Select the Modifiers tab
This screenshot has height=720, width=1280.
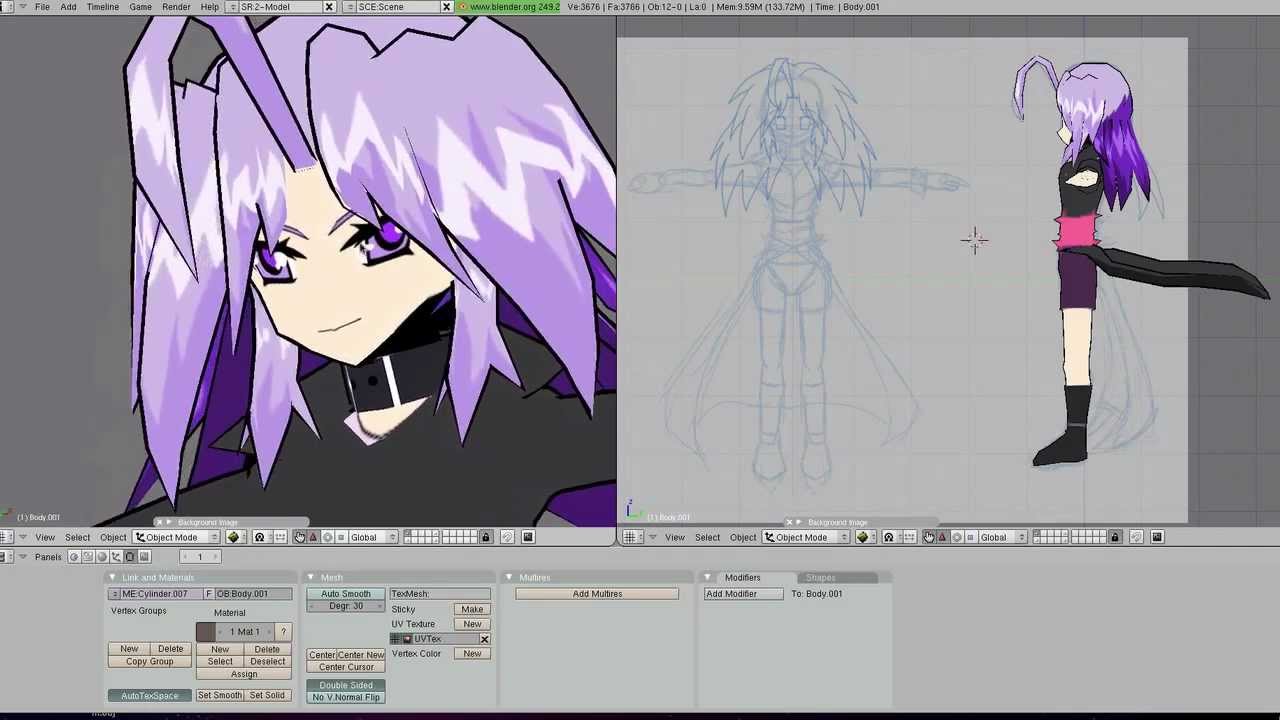click(742, 578)
